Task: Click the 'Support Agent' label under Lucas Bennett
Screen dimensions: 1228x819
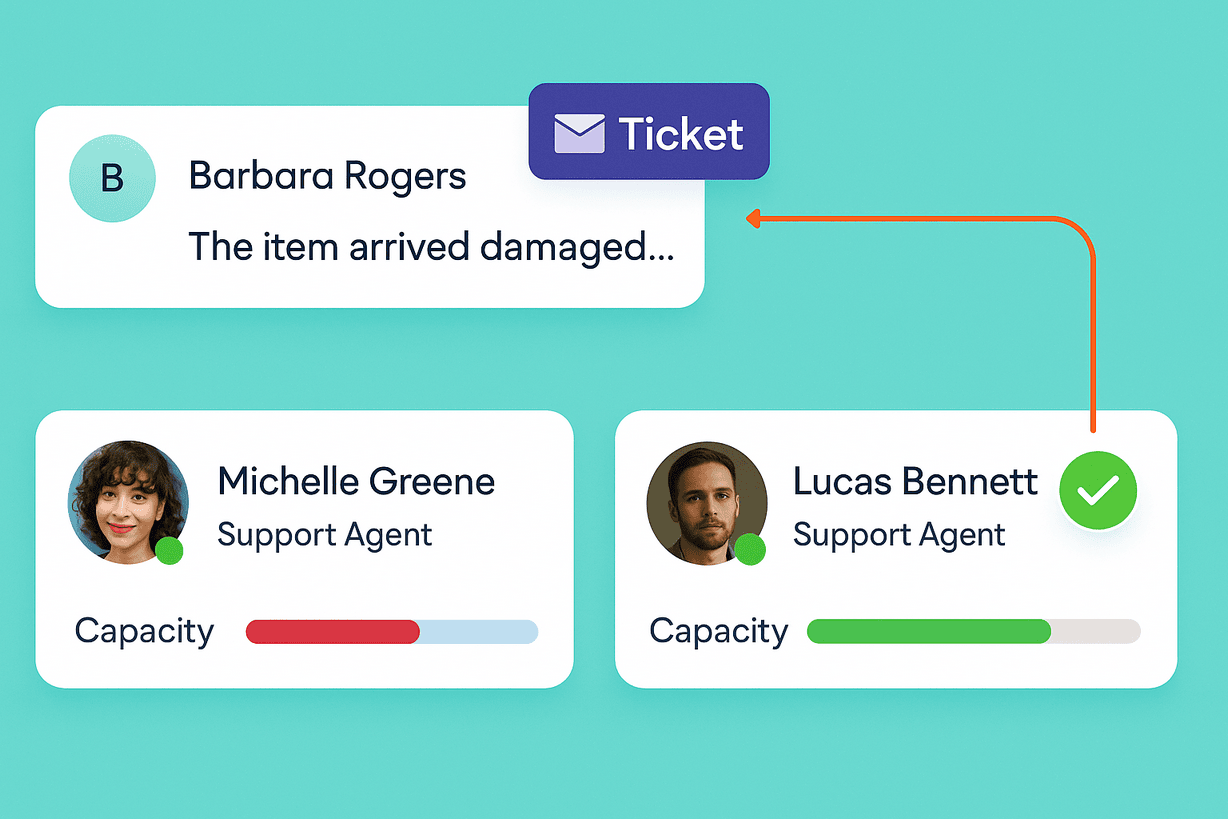Action: coord(899,534)
